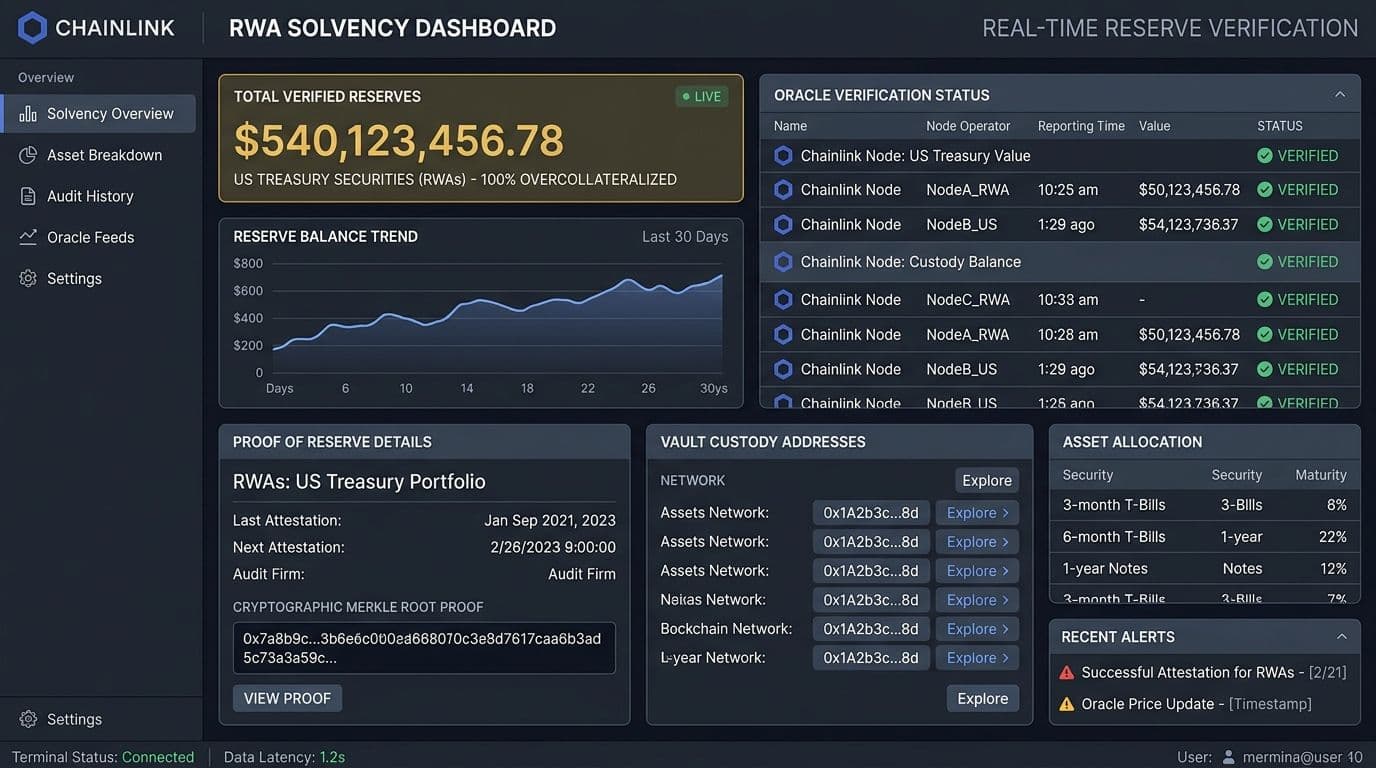The width and height of the screenshot is (1376, 768).
Task: Open the Solvency Overview section
Action: click(x=98, y=114)
